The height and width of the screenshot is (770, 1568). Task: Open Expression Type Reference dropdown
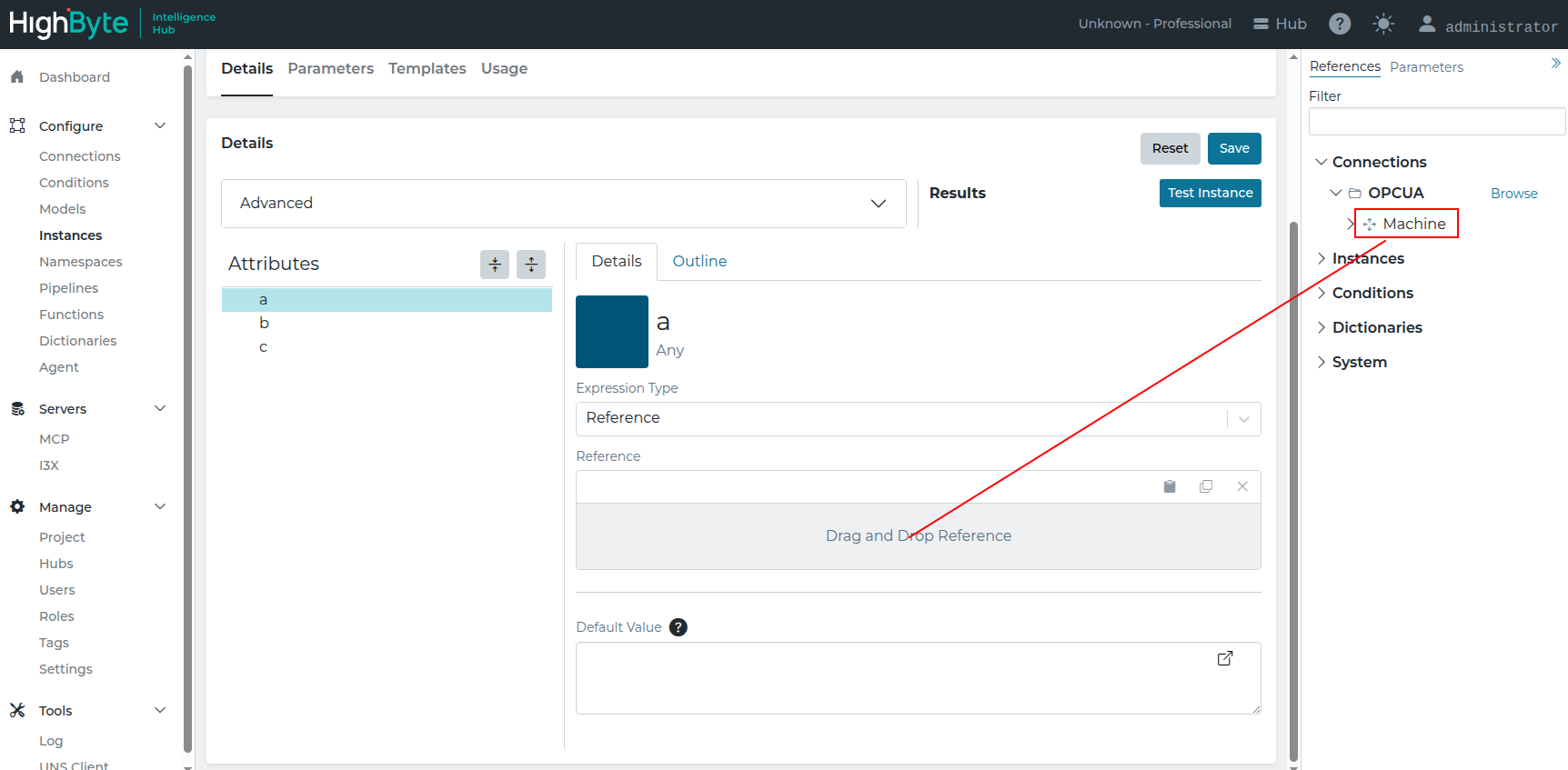click(919, 419)
